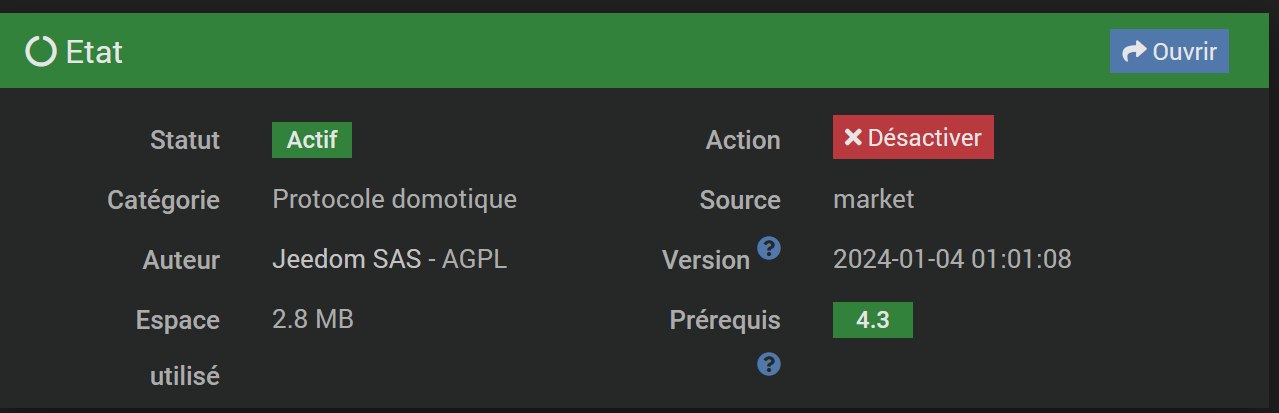
Task: Click the help icon under Prérequis
Action: click(x=768, y=364)
